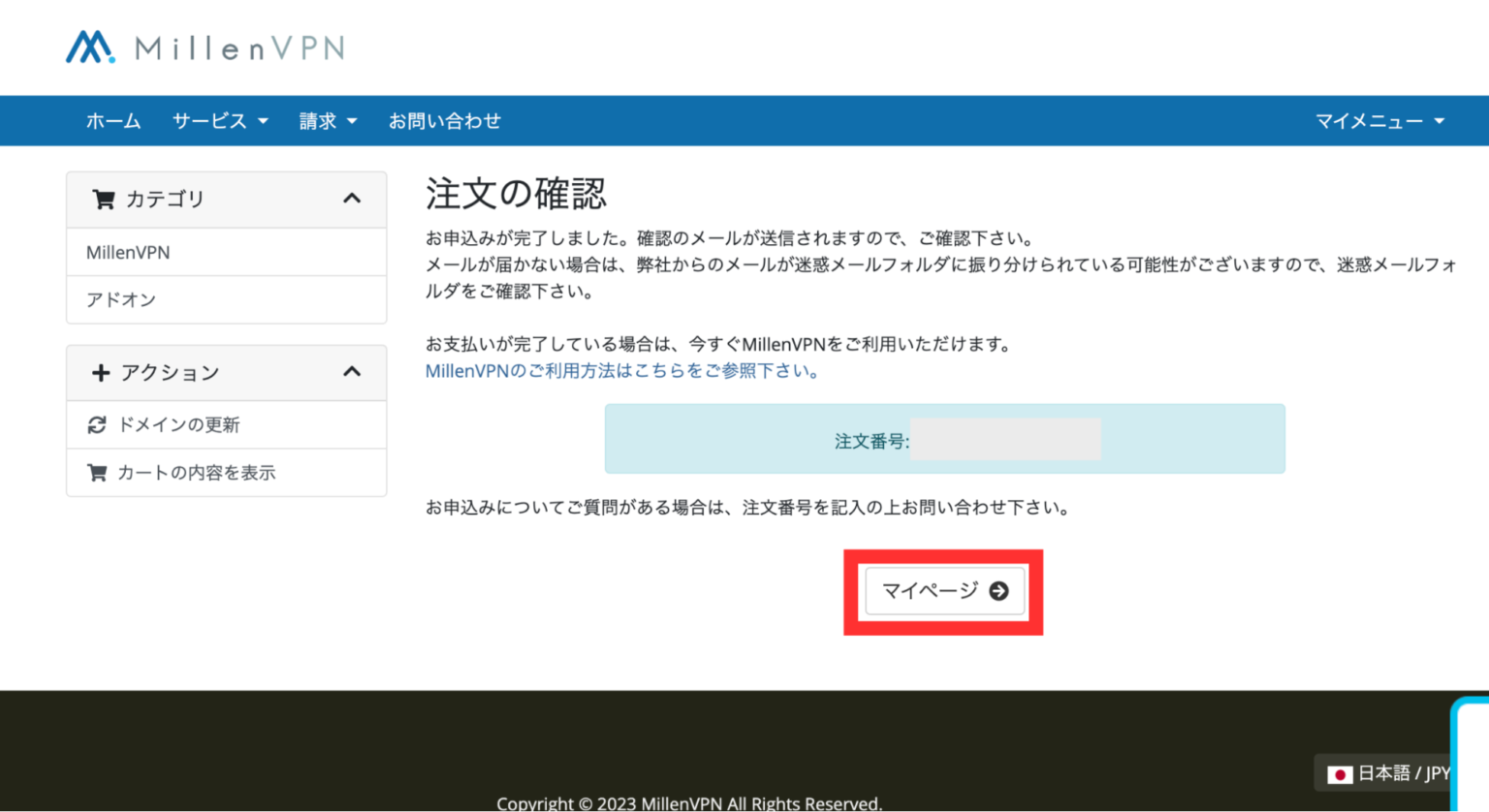Expand the マイメニュー dropdown

(x=1378, y=121)
